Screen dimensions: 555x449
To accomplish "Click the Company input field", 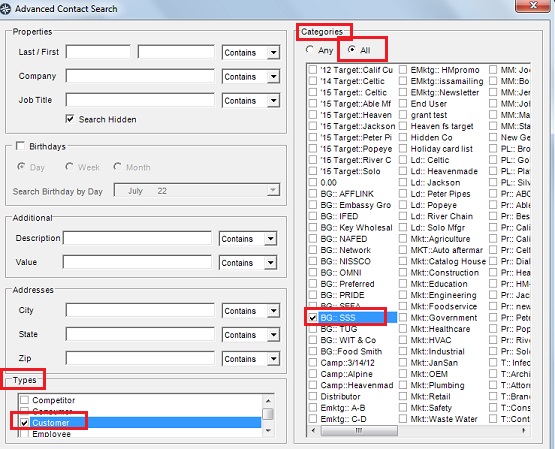I will [140, 76].
